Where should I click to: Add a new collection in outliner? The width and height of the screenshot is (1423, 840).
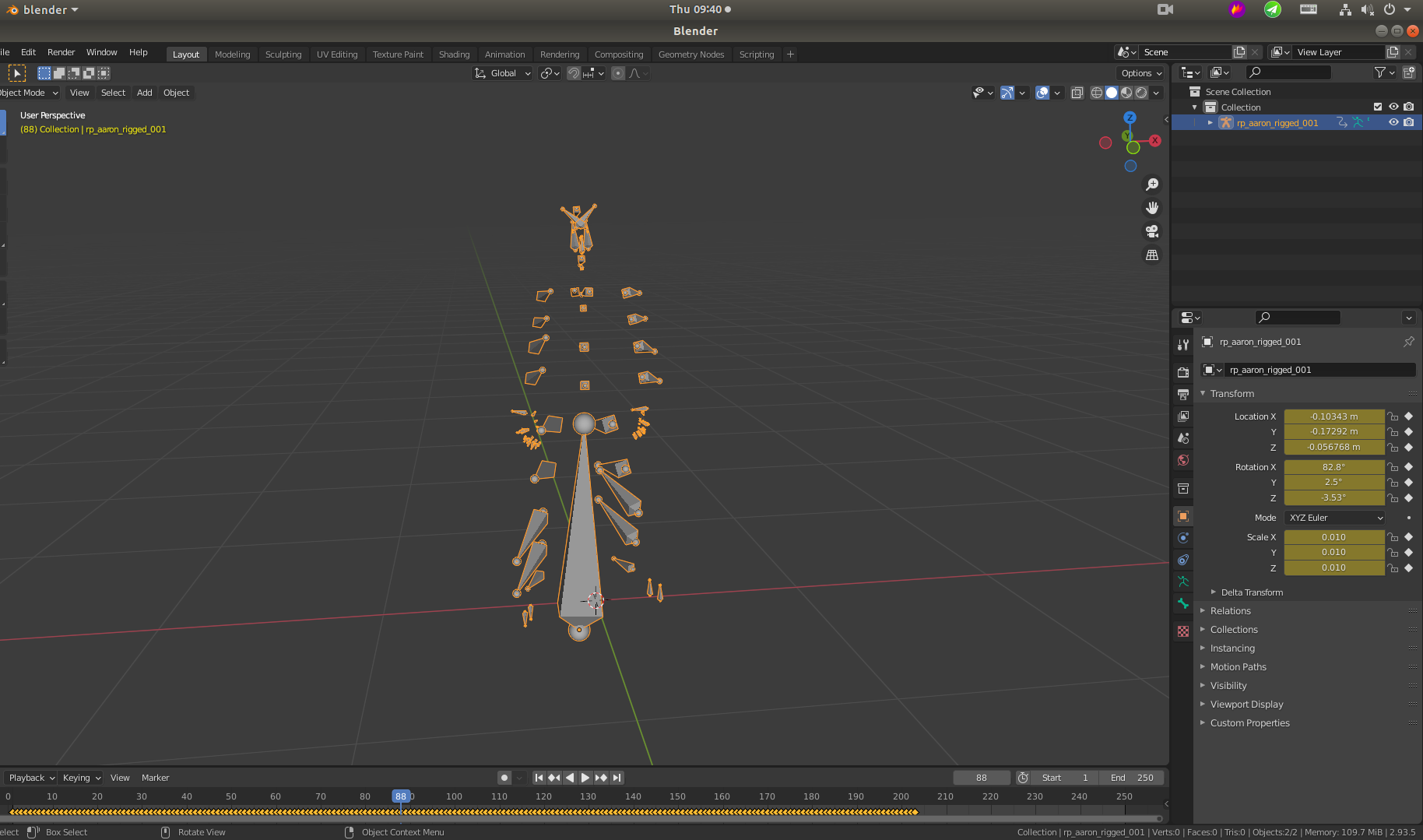click(1409, 72)
